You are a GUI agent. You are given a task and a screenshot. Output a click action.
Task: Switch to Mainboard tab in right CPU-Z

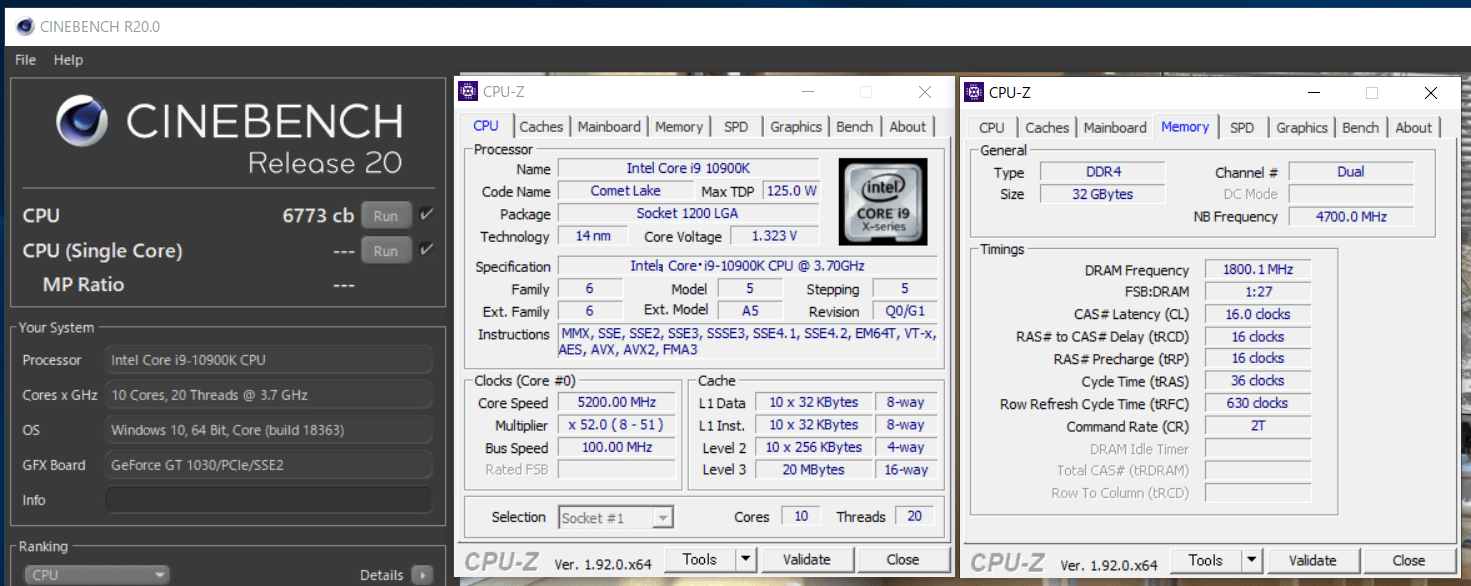pos(1115,127)
